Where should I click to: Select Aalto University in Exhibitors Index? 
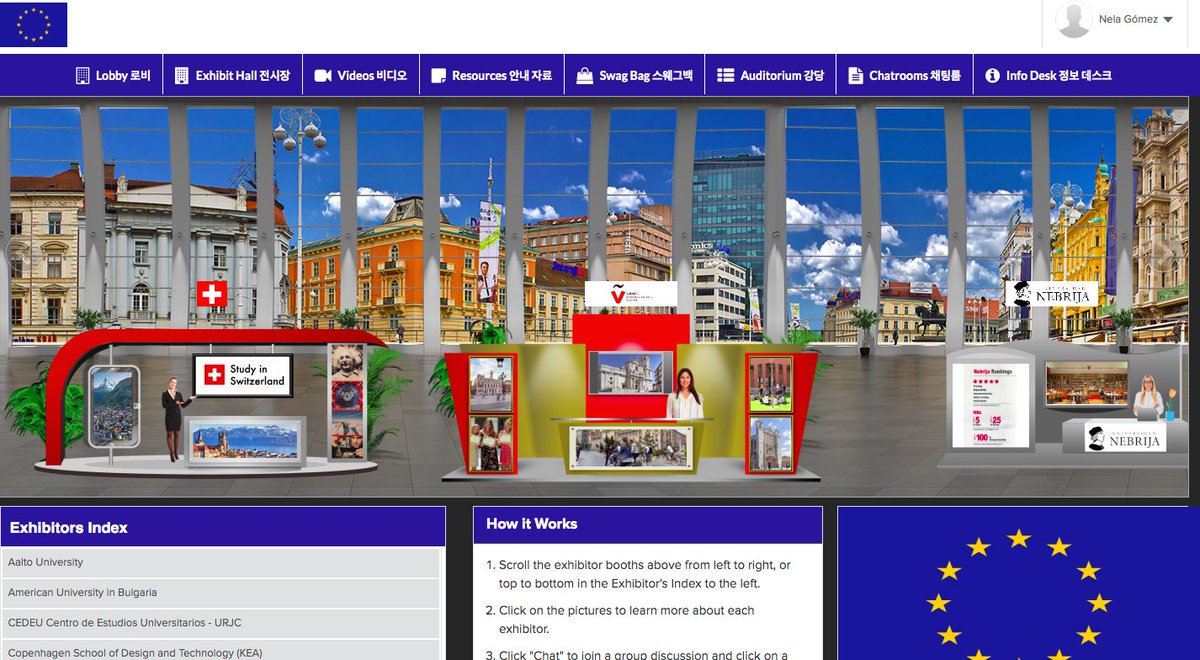pyautogui.click(x=220, y=562)
